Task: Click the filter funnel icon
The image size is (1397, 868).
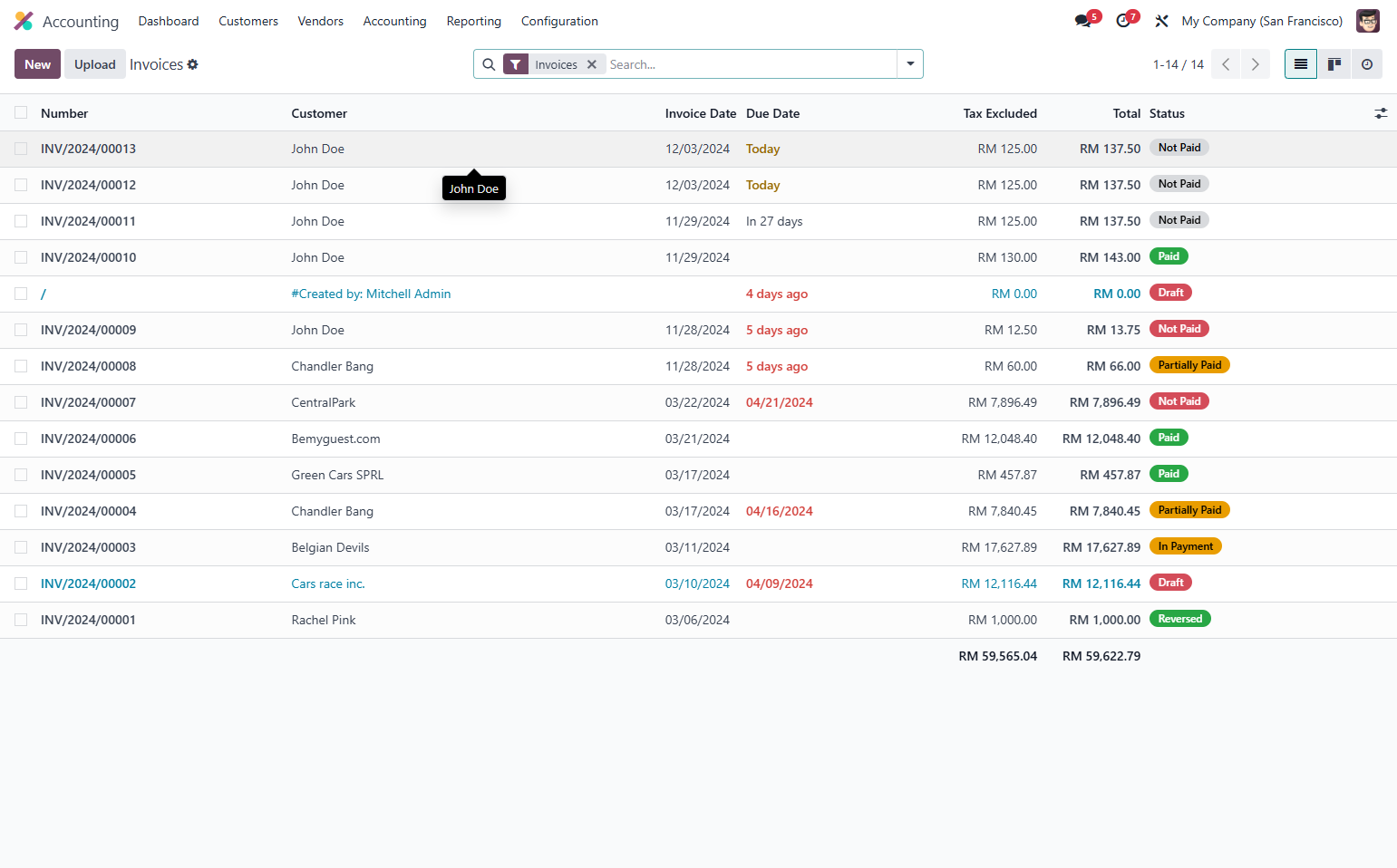Action: (x=515, y=64)
